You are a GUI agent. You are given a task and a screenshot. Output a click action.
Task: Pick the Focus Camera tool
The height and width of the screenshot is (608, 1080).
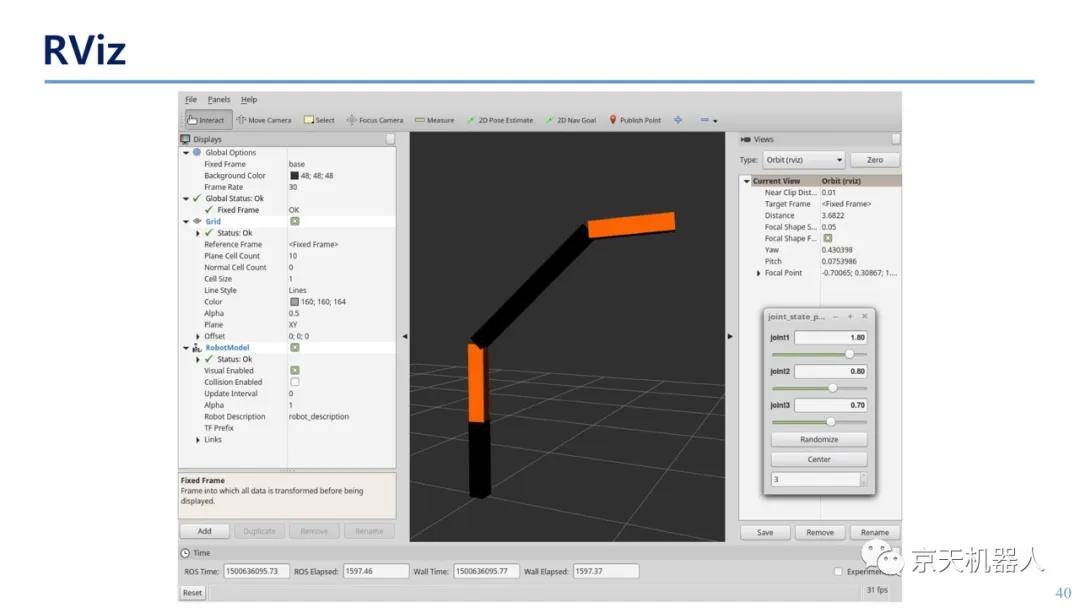point(375,120)
